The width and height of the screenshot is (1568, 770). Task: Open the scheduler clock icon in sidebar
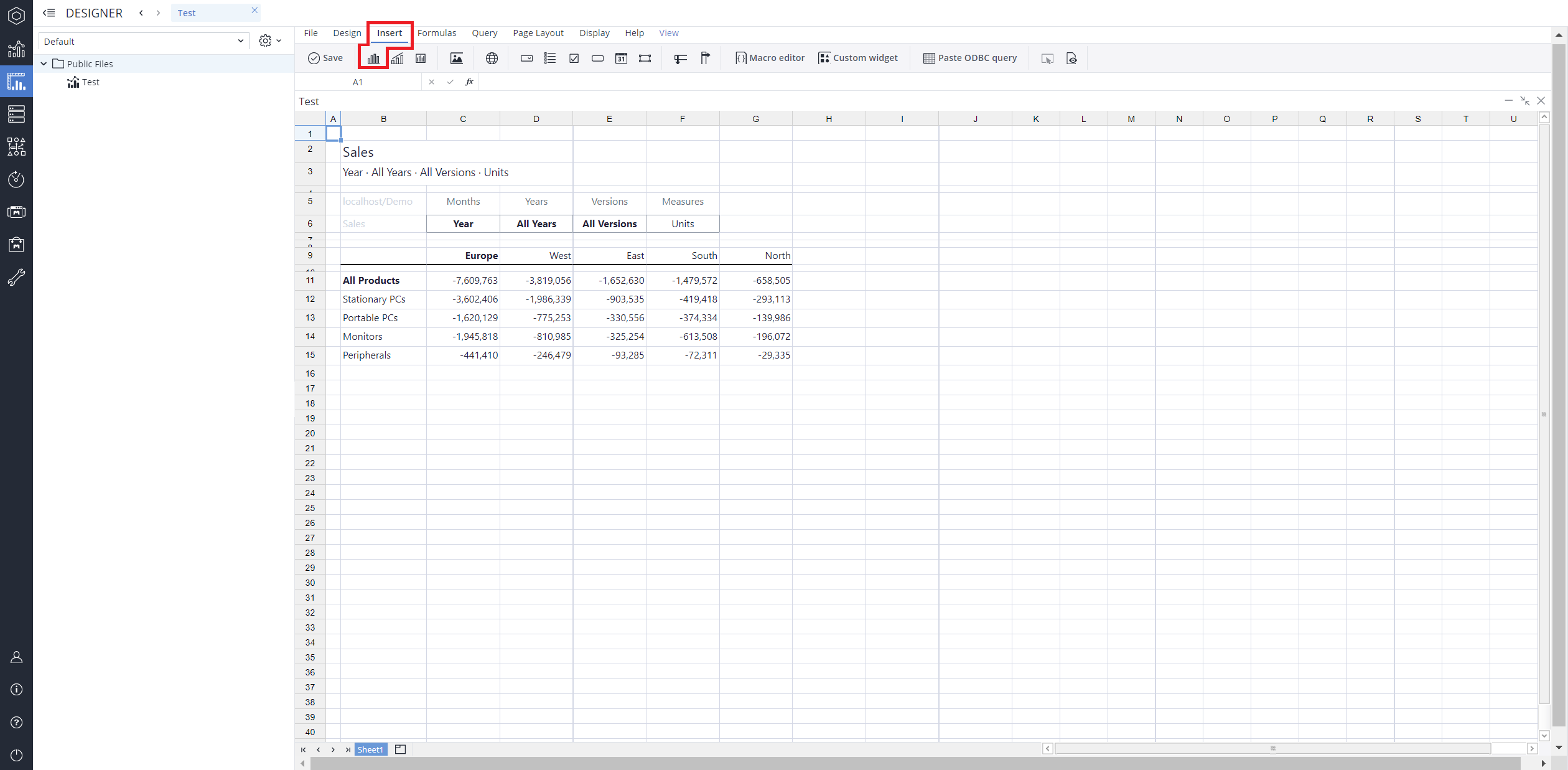[16, 179]
